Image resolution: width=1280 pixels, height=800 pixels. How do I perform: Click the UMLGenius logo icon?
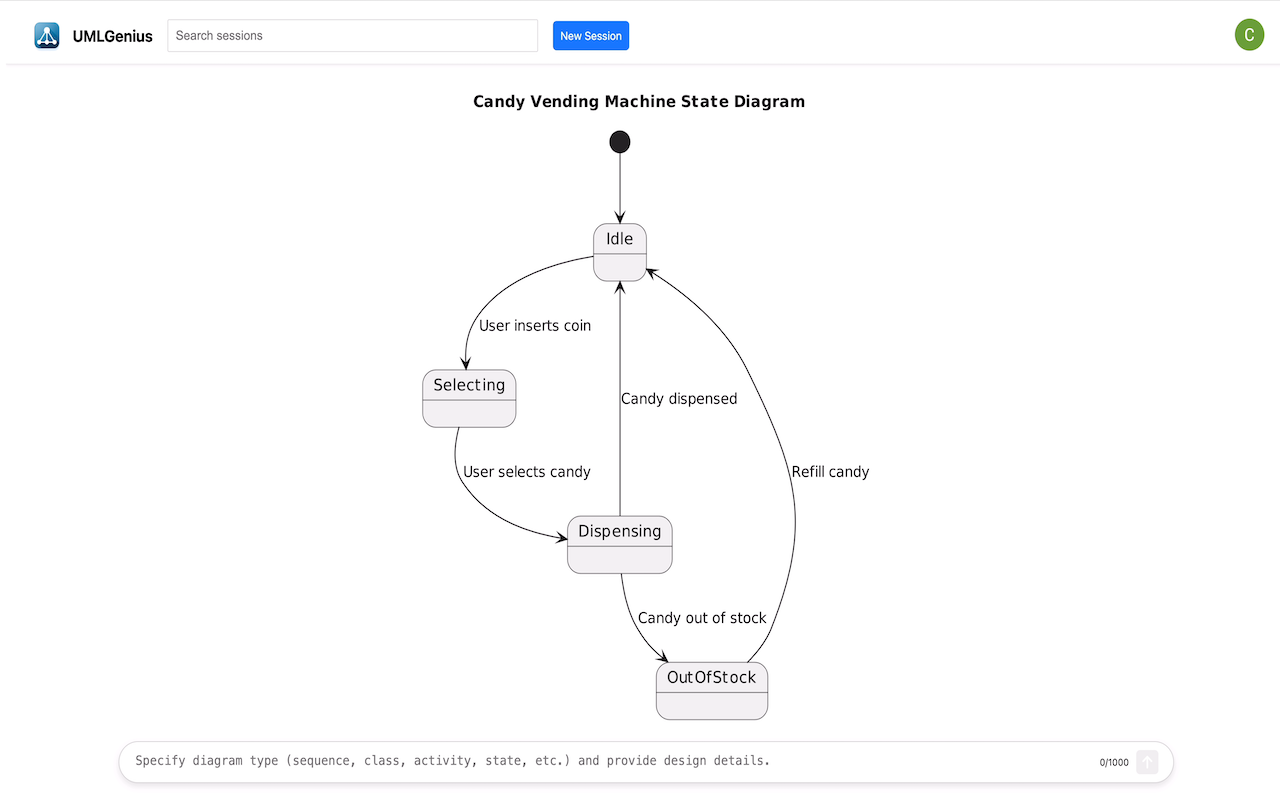47,36
